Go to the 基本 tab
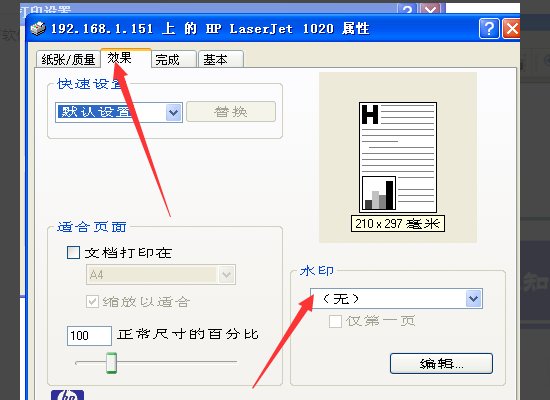This screenshot has height=400, width=550. [x=221, y=59]
